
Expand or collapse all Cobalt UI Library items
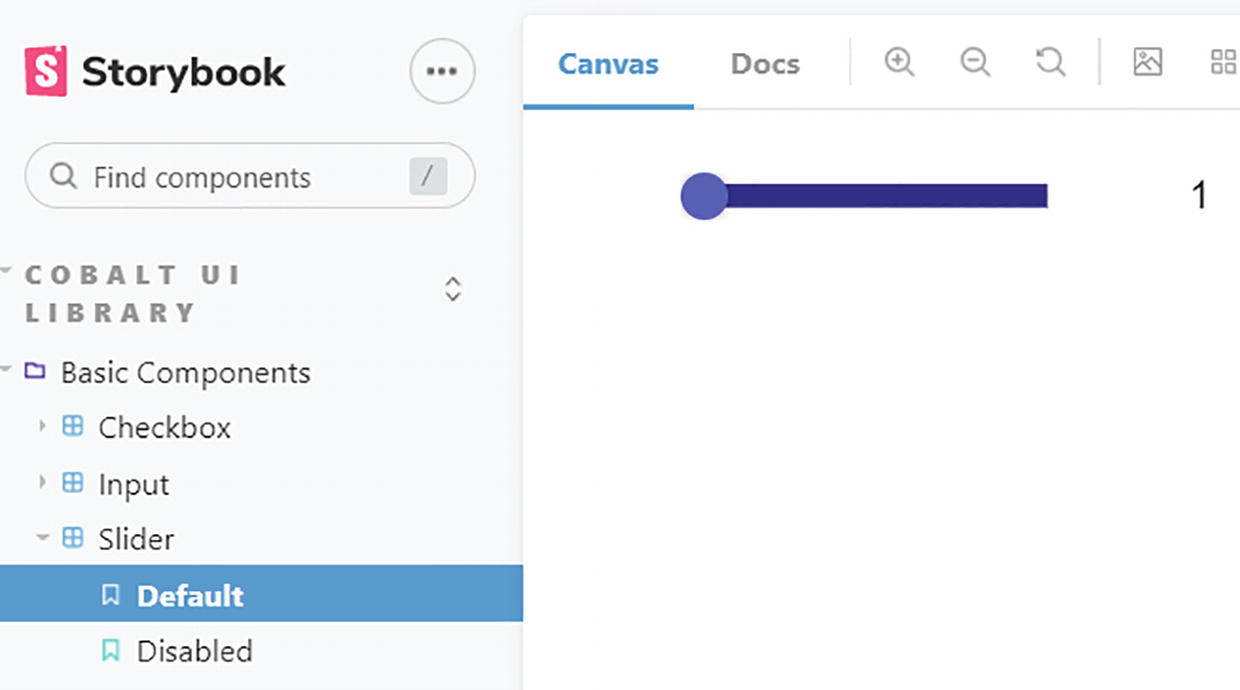coord(453,289)
